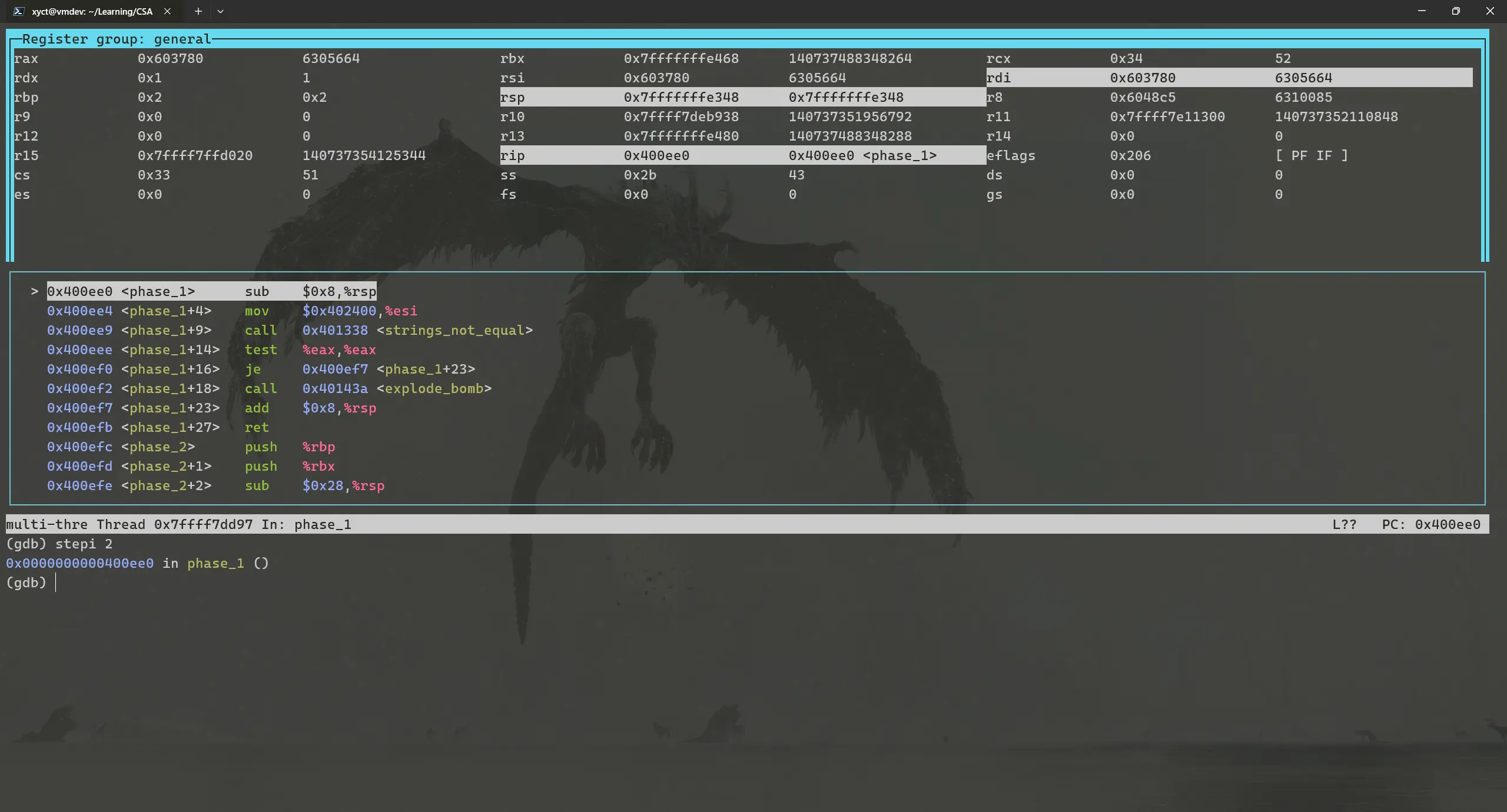Click the highlighted rdi register row
Screen dimensions: 1507x812
click(x=1229, y=78)
